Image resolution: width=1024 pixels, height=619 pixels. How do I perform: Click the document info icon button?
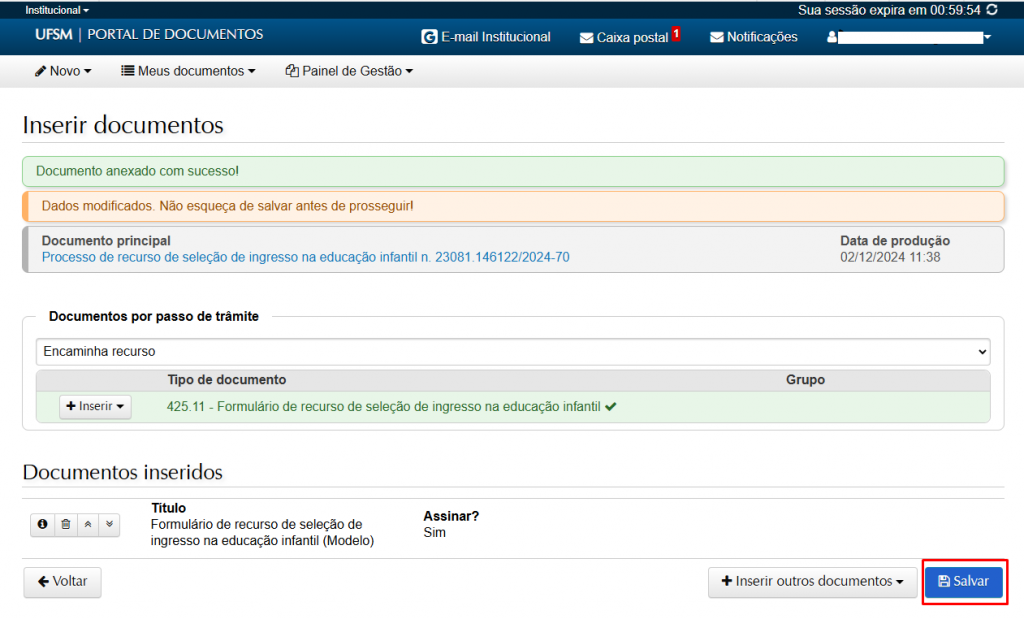pyautogui.click(x=42, y=524)
